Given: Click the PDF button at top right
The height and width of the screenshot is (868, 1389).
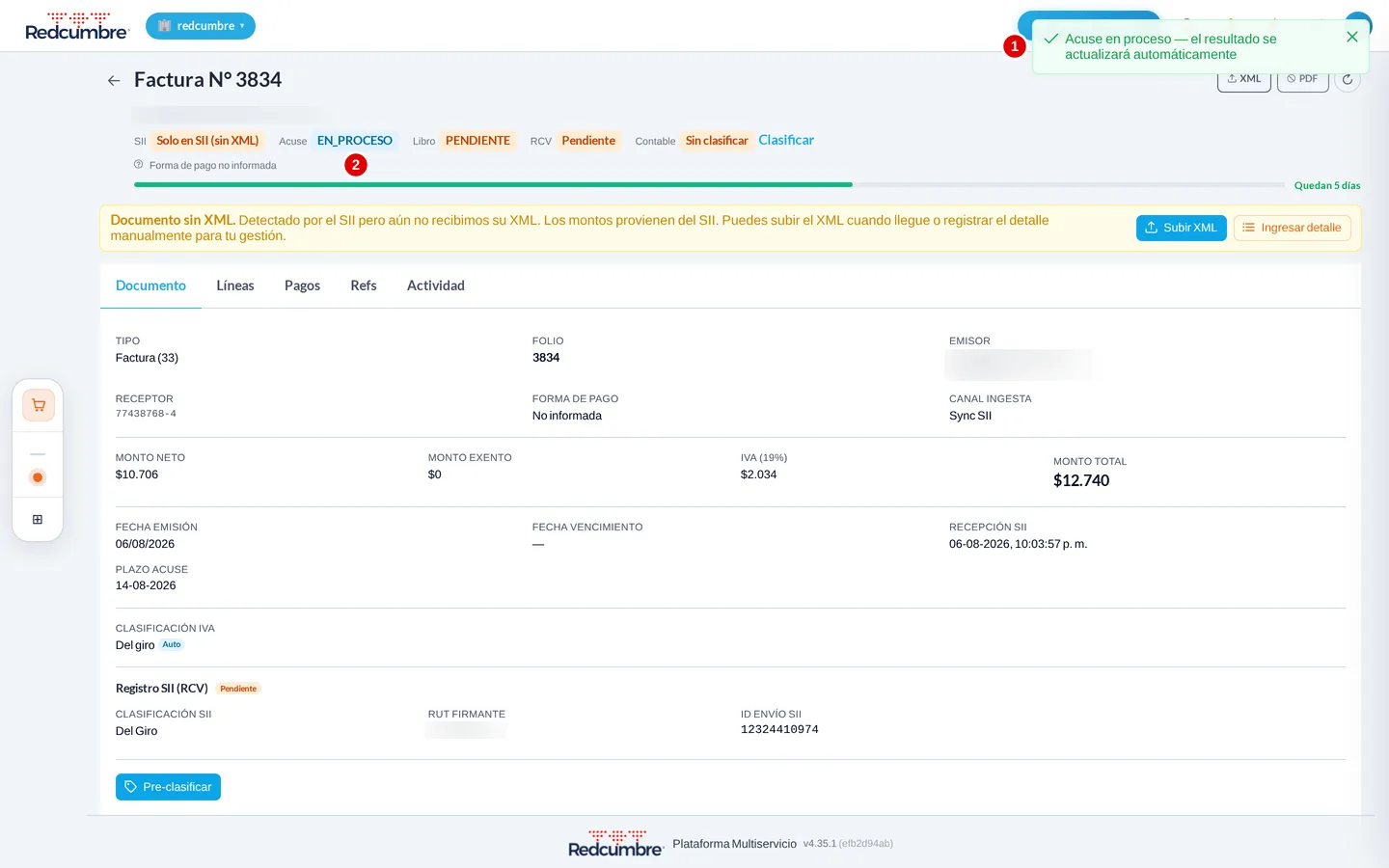Looking at the screenshot, I should coord(1303,81).
